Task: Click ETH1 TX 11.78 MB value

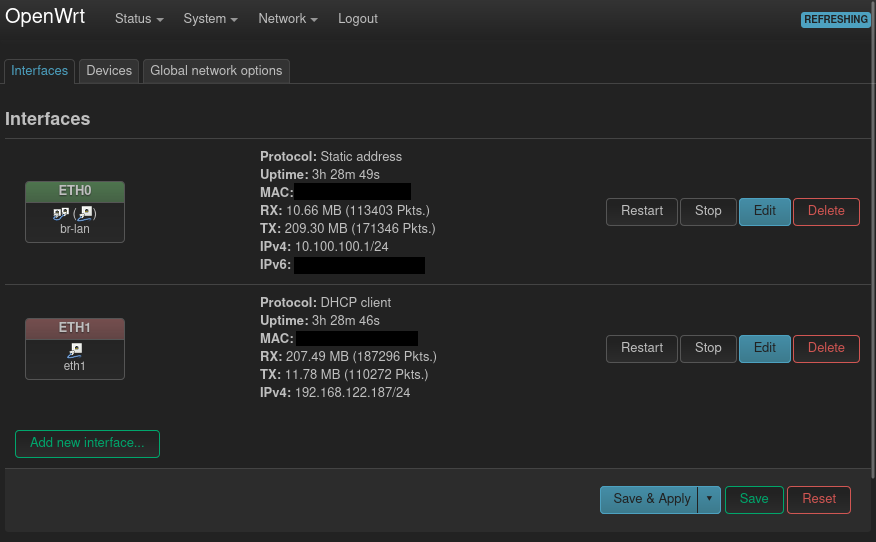Action: point(356,374)
